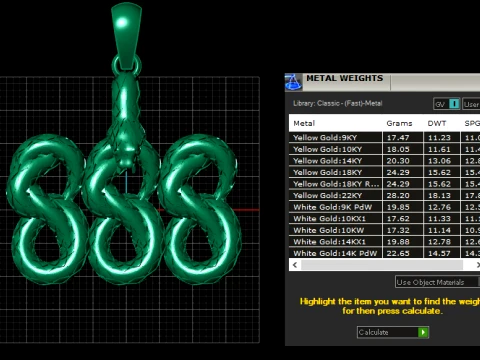Click the User button in library row
The image size is (480, 360).
(x=471, y=104)
